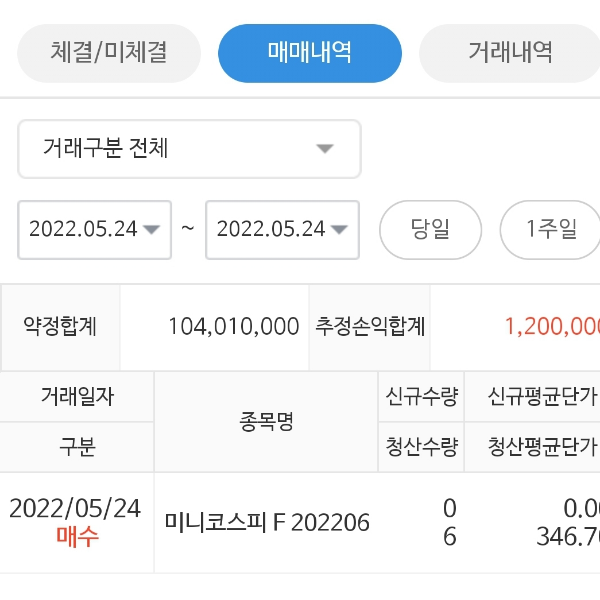Switch to the 매매내역 tab

309,52
